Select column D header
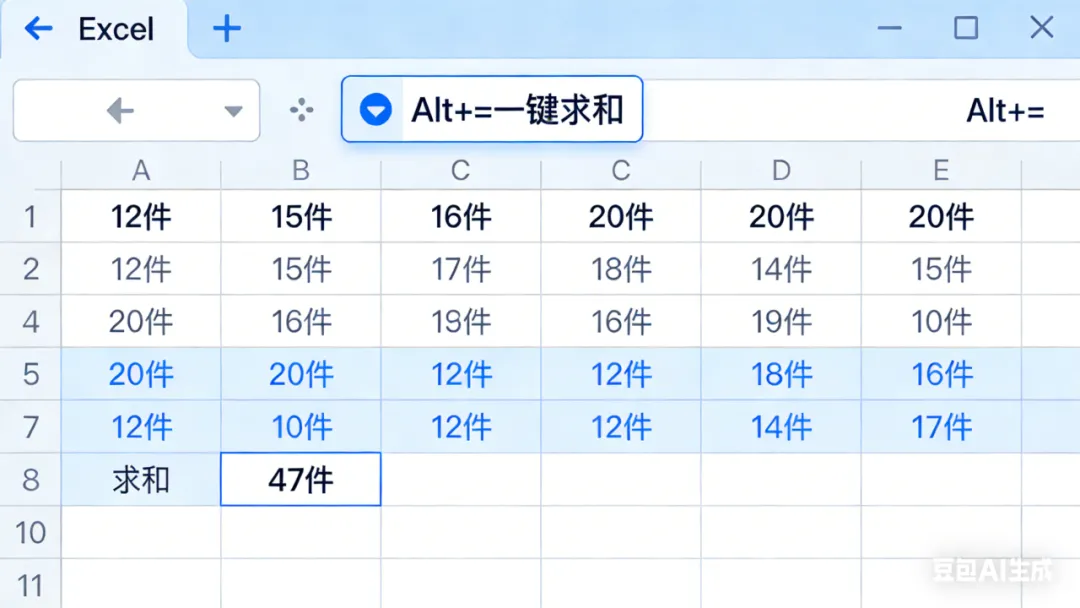Image resolution: width=1080 pixels, height=608 pixels. click(x=781, y=171)
